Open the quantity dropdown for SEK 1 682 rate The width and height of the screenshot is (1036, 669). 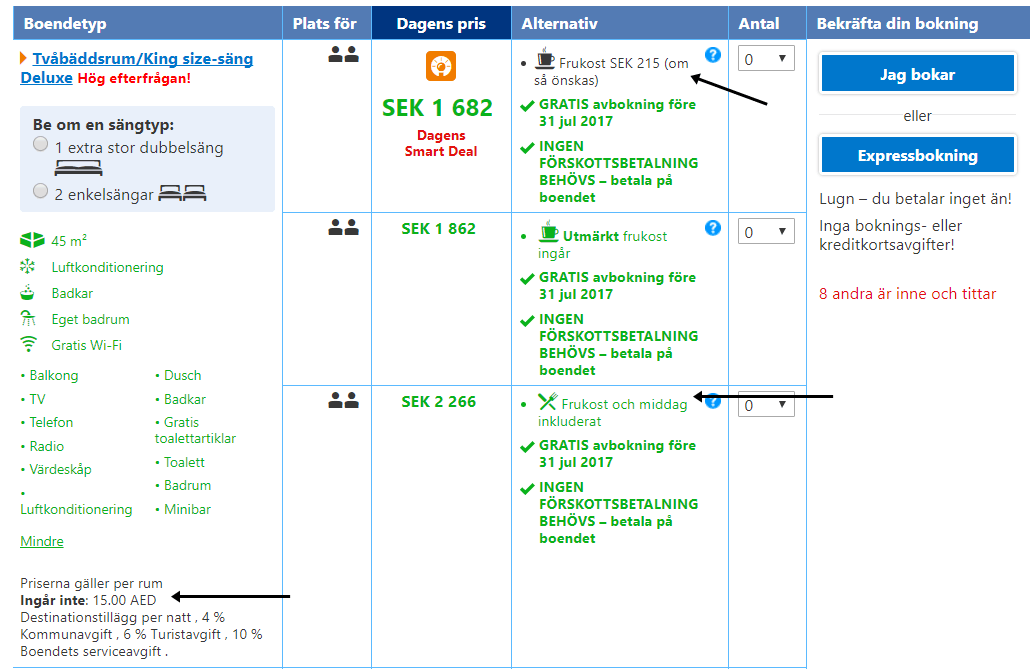766,59
